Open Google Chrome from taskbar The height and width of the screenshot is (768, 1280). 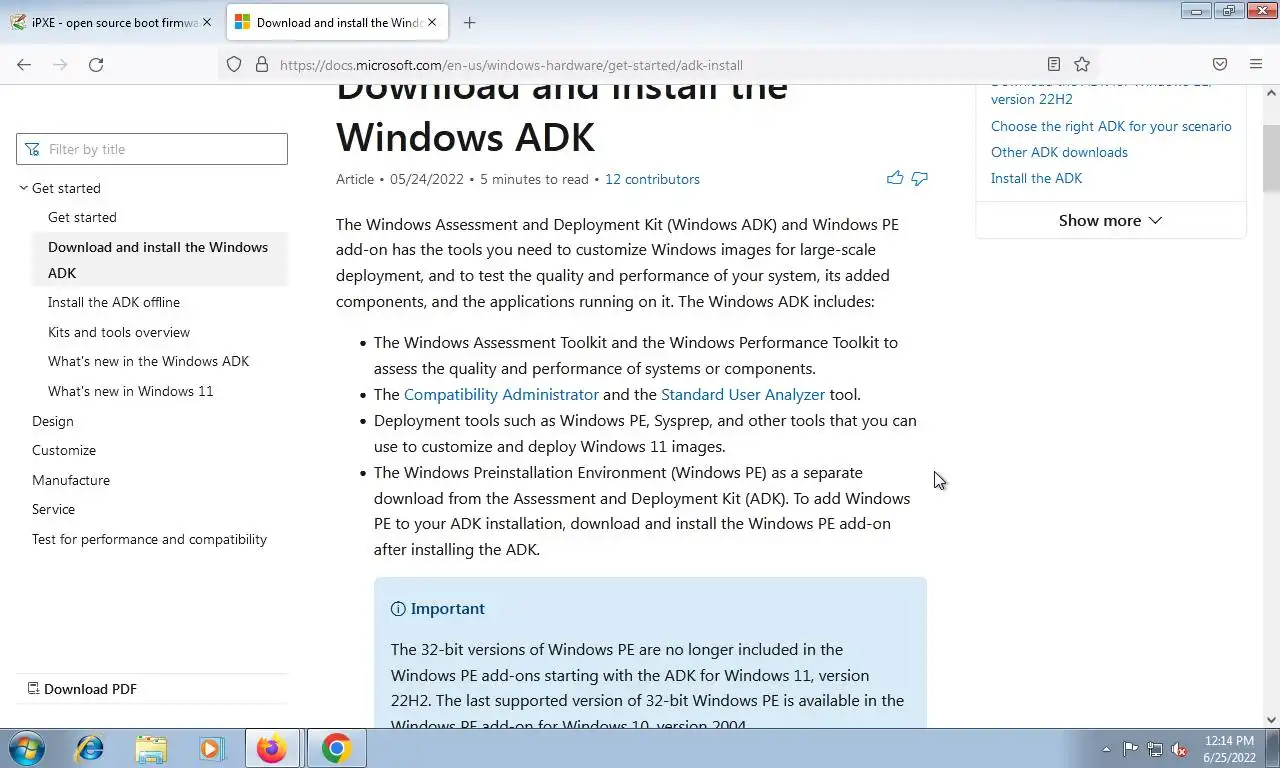336,748
